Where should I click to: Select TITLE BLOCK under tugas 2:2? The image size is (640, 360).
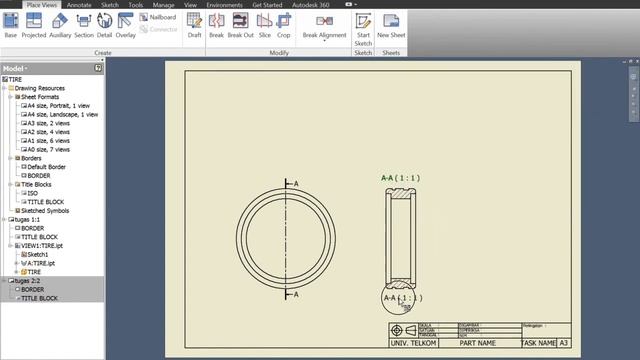click(36, 298)
